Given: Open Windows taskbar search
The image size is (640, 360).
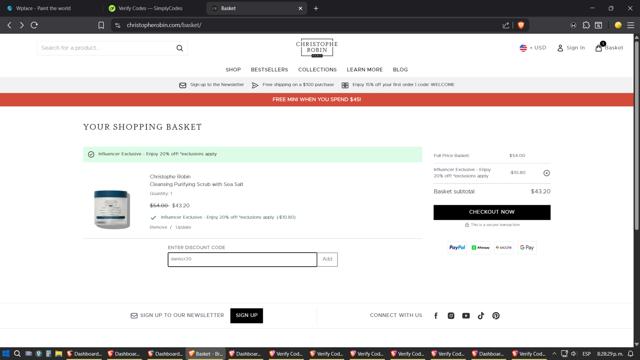Looking at the screenshot, I should (x=17, y=353).
